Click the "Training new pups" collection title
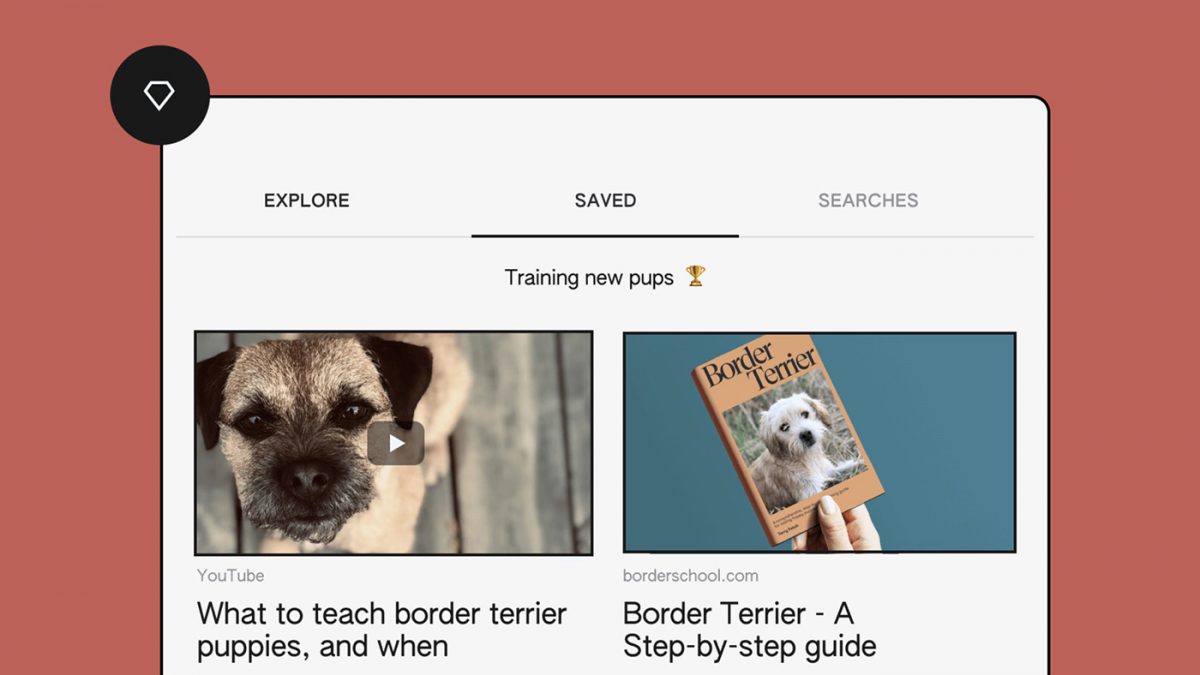The width and height of the screenshot is (1200, 675). pos(589,277)
